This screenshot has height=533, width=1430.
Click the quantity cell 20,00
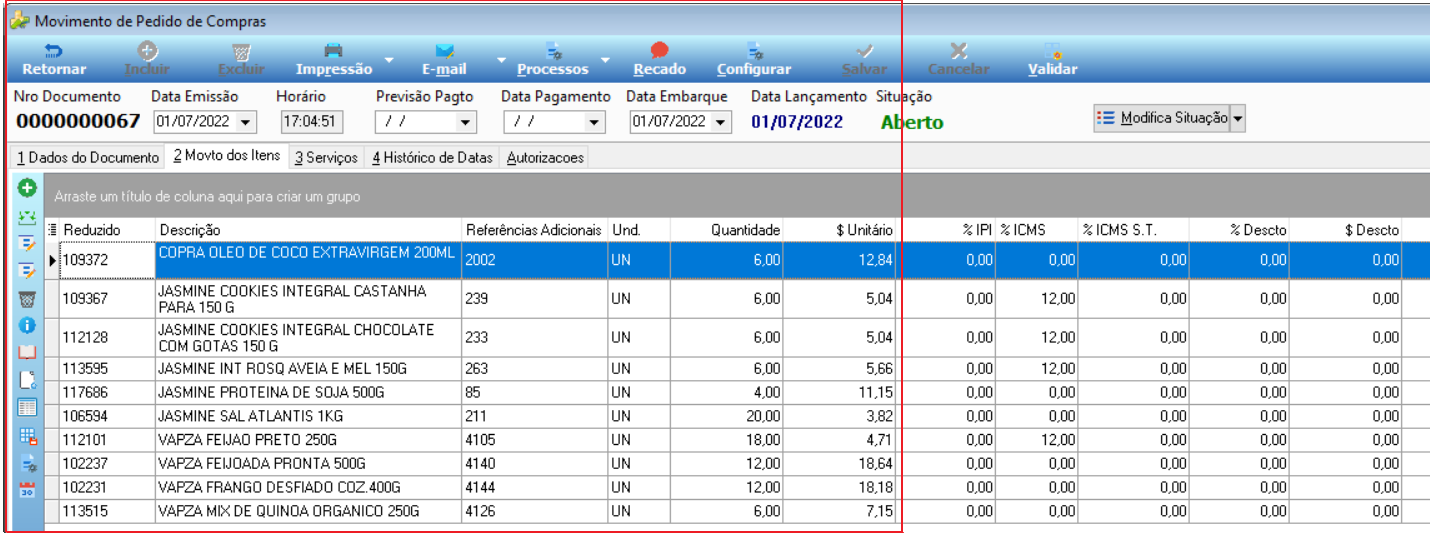point(727,416)
